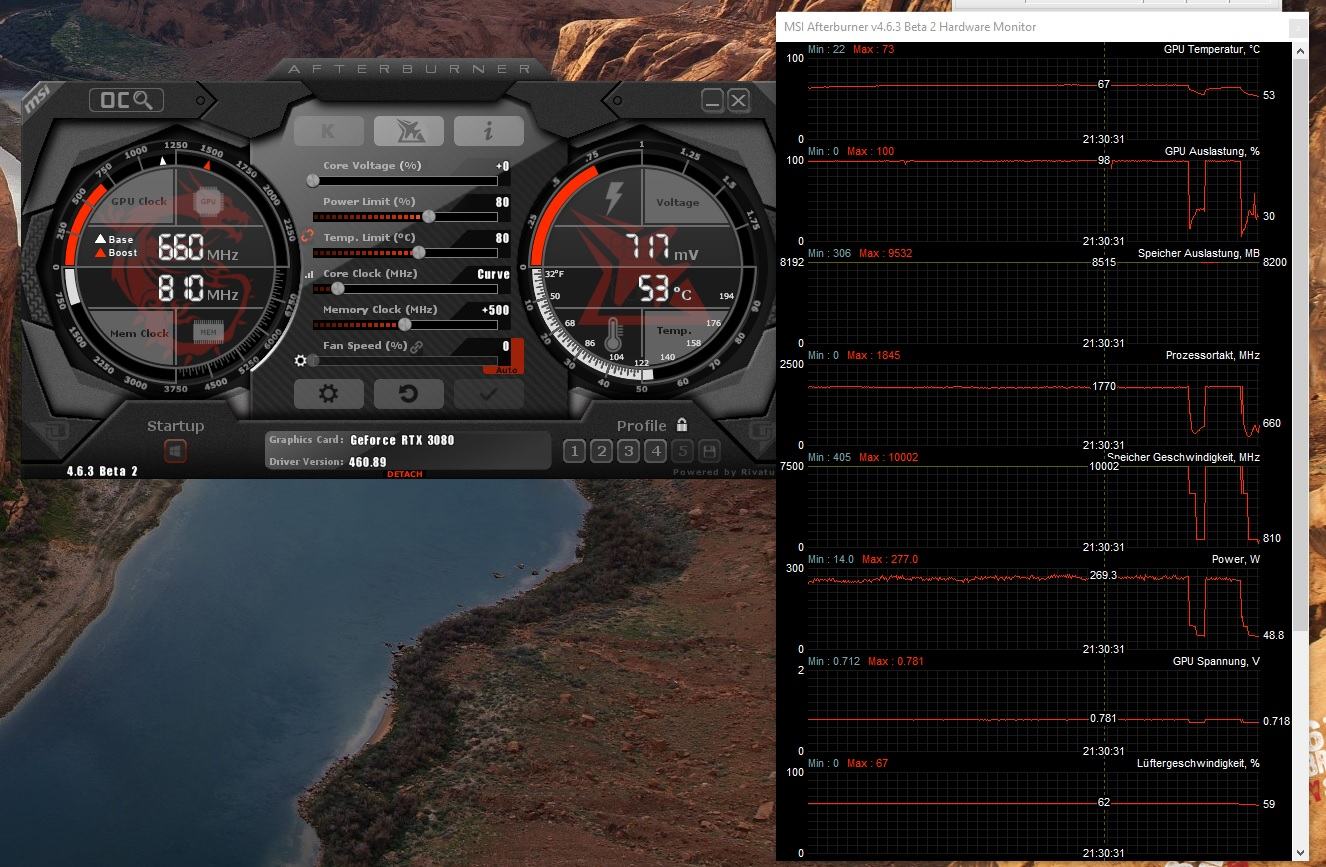Select profile slot 5

tap(682, 451)
